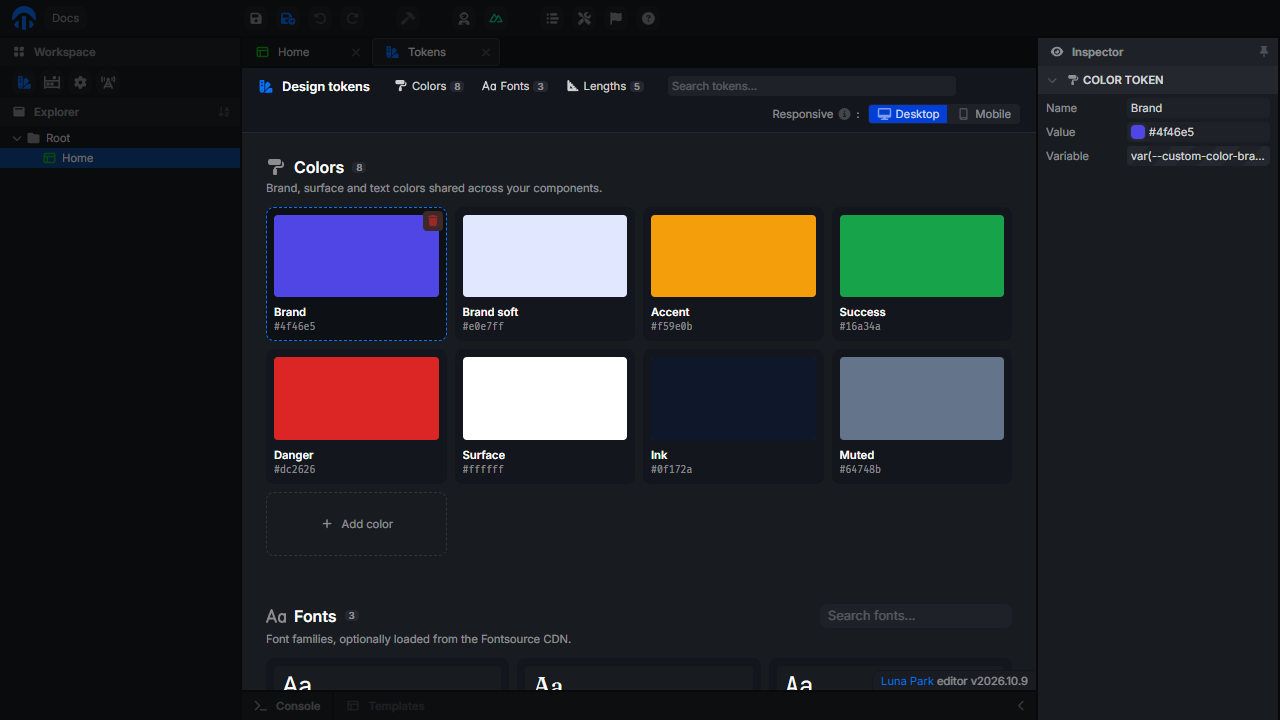The image size is (1280, 720).
Task: Pick the Success green color swatch
Action: 922,256
